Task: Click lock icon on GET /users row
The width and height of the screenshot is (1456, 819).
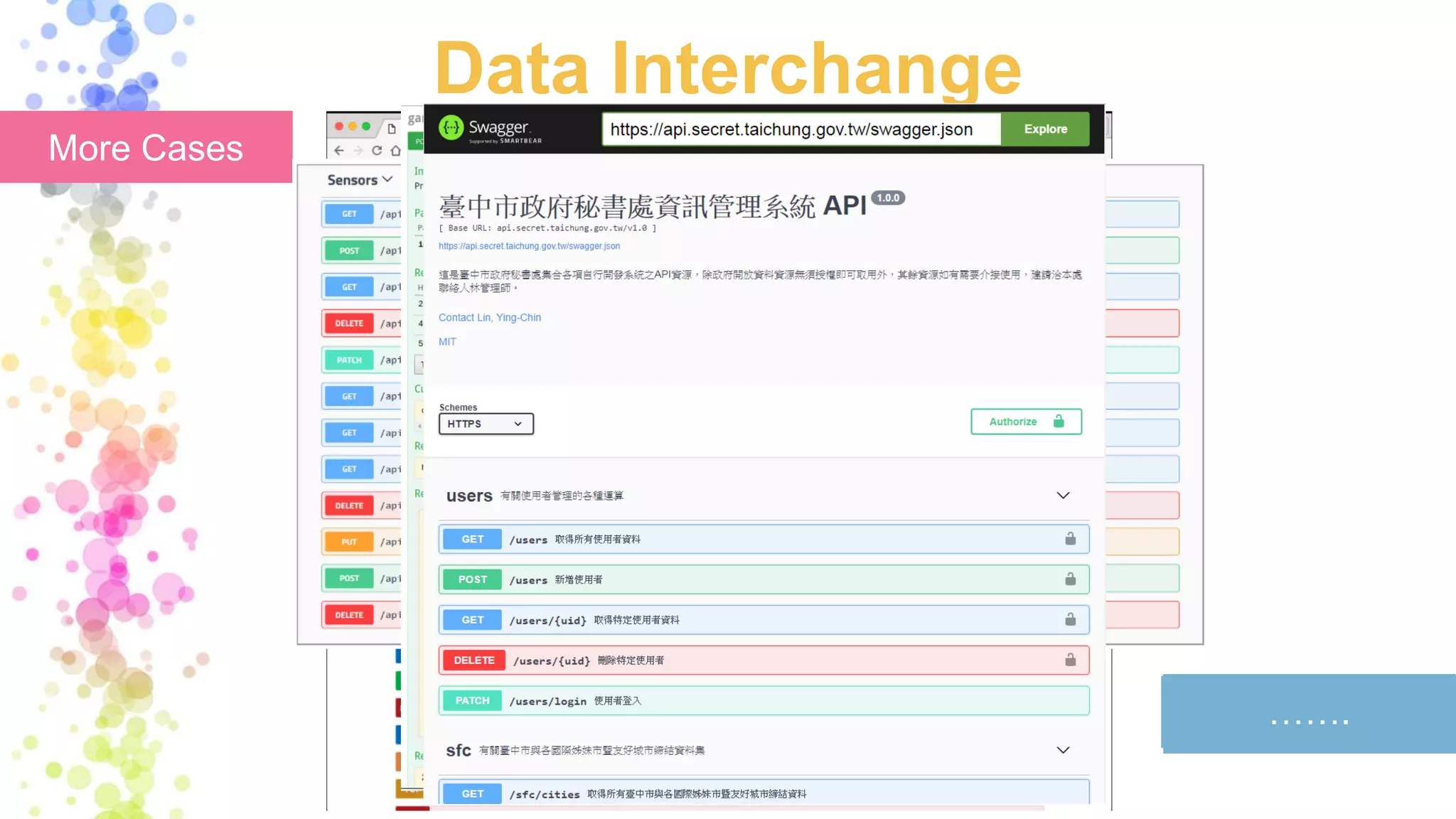Action: coord(1070,538)
